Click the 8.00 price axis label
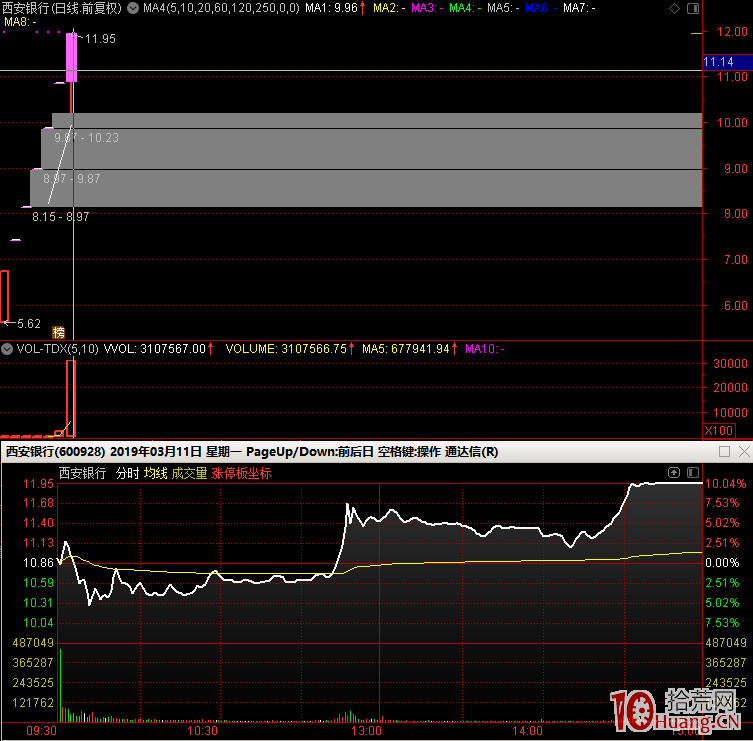Screen dimensions: 753x741 click(x=735, y=213)
